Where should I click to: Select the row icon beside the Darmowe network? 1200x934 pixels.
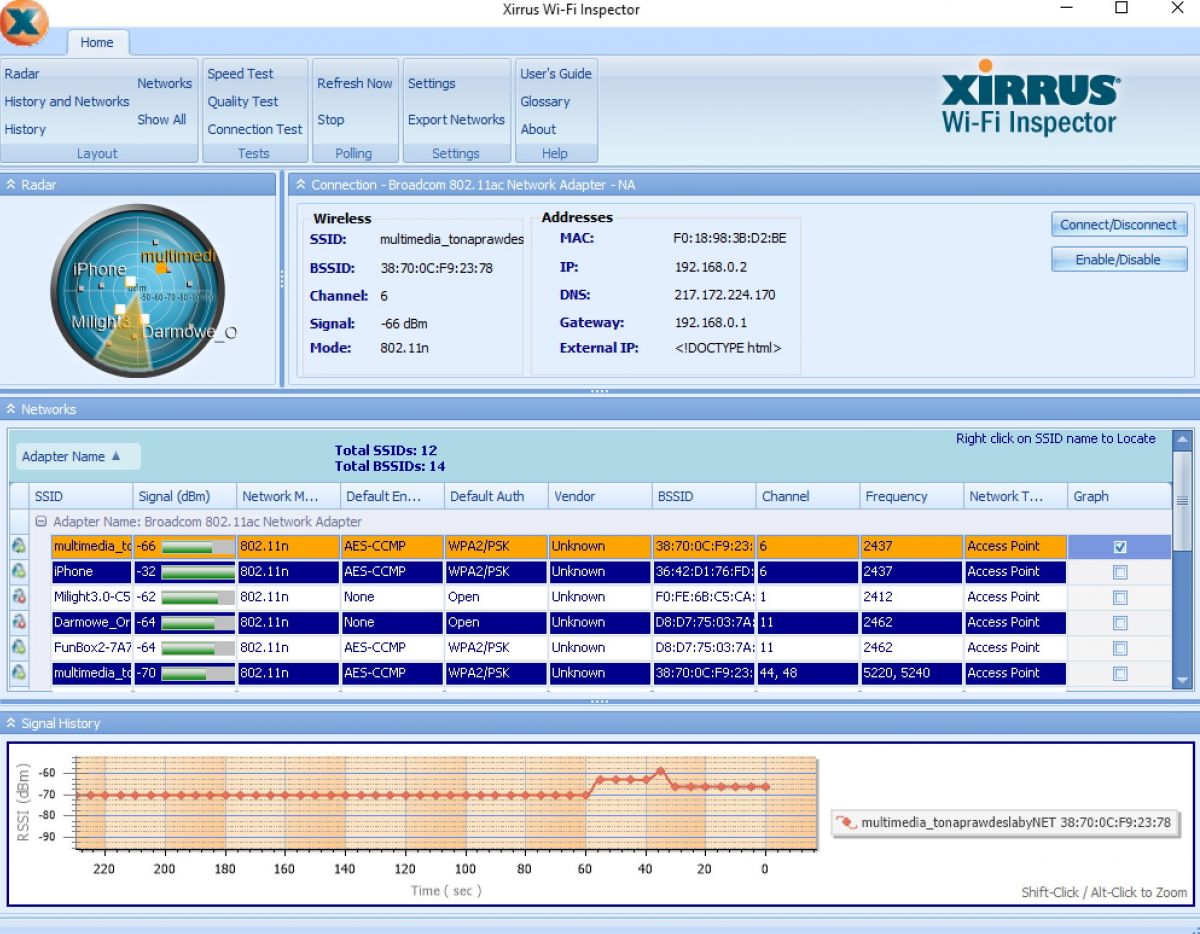18,622
